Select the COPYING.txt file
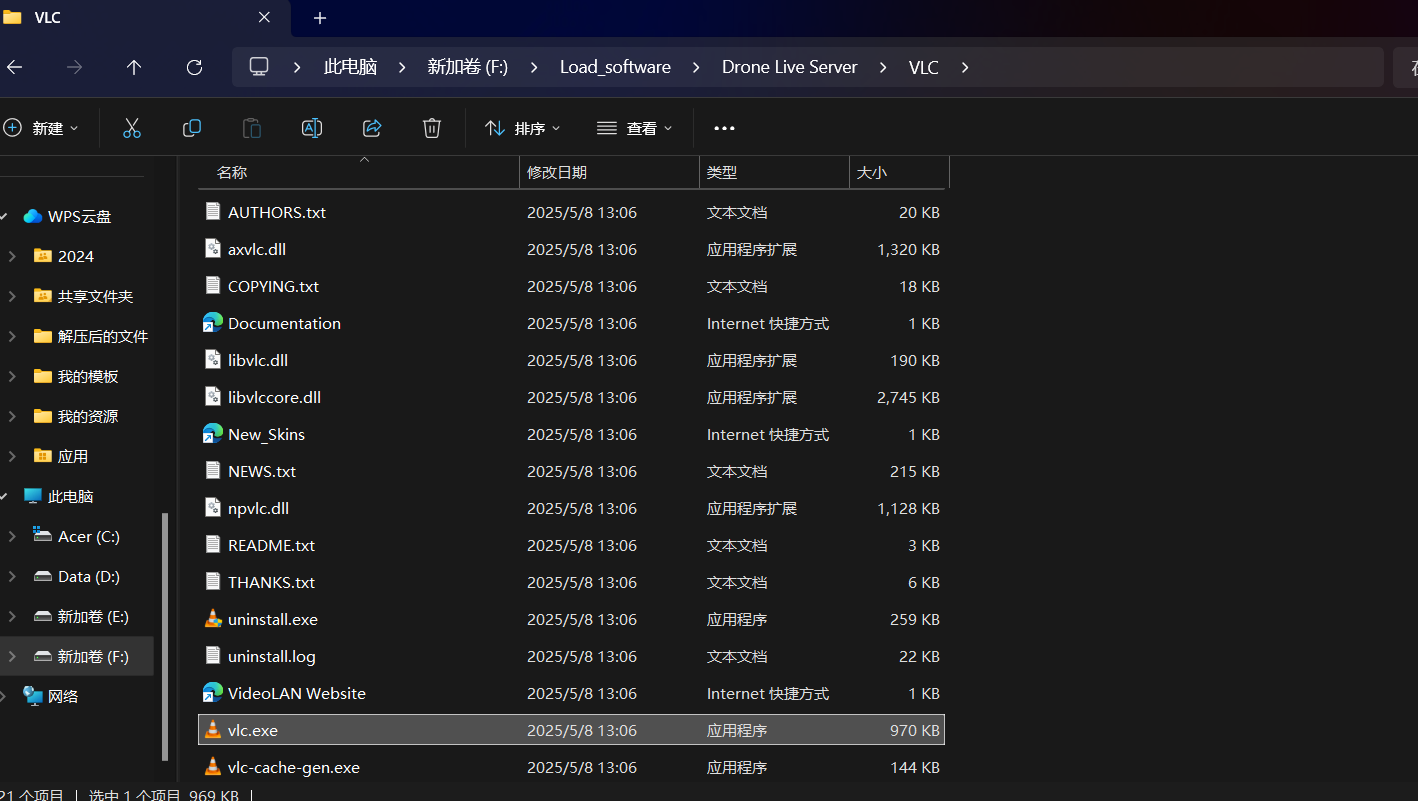Image resolution: width=1418 pixels, height=801 pixels. point(572,286)
